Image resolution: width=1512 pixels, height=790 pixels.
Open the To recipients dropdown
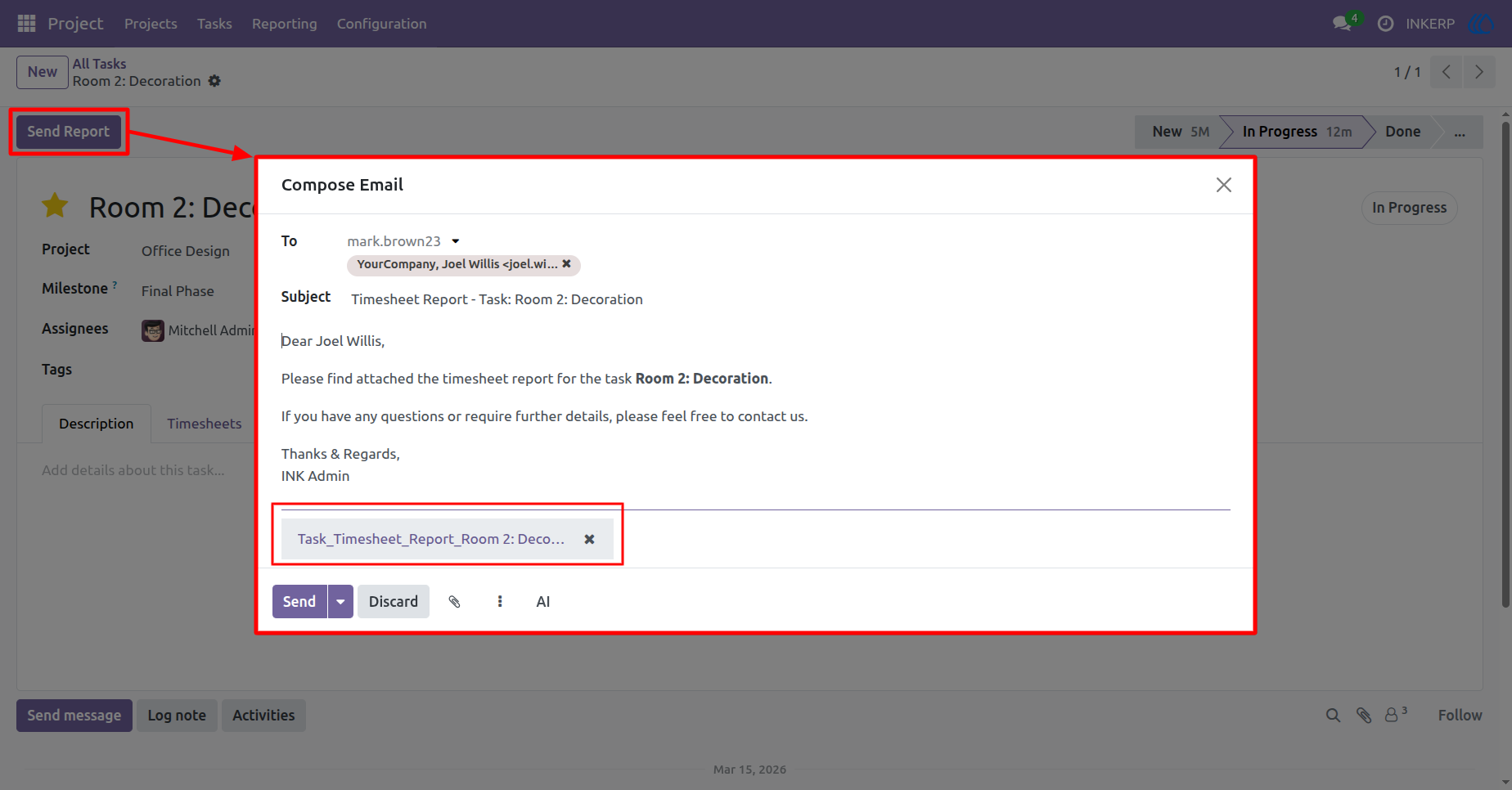click(456, 241)
